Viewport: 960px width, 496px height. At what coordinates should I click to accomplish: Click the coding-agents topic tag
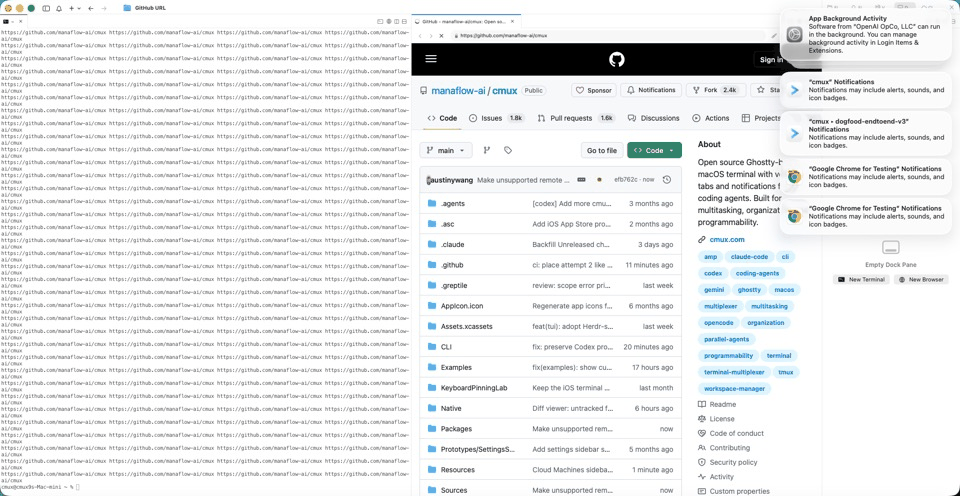[x=757, y=273]
